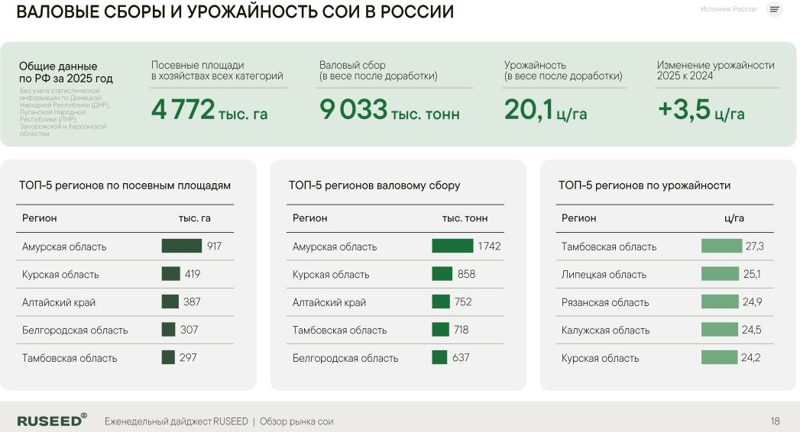Viewport: 800px width, 432px height.
Task: Click the 24,5 value for Калужская область
Action: 752,330
